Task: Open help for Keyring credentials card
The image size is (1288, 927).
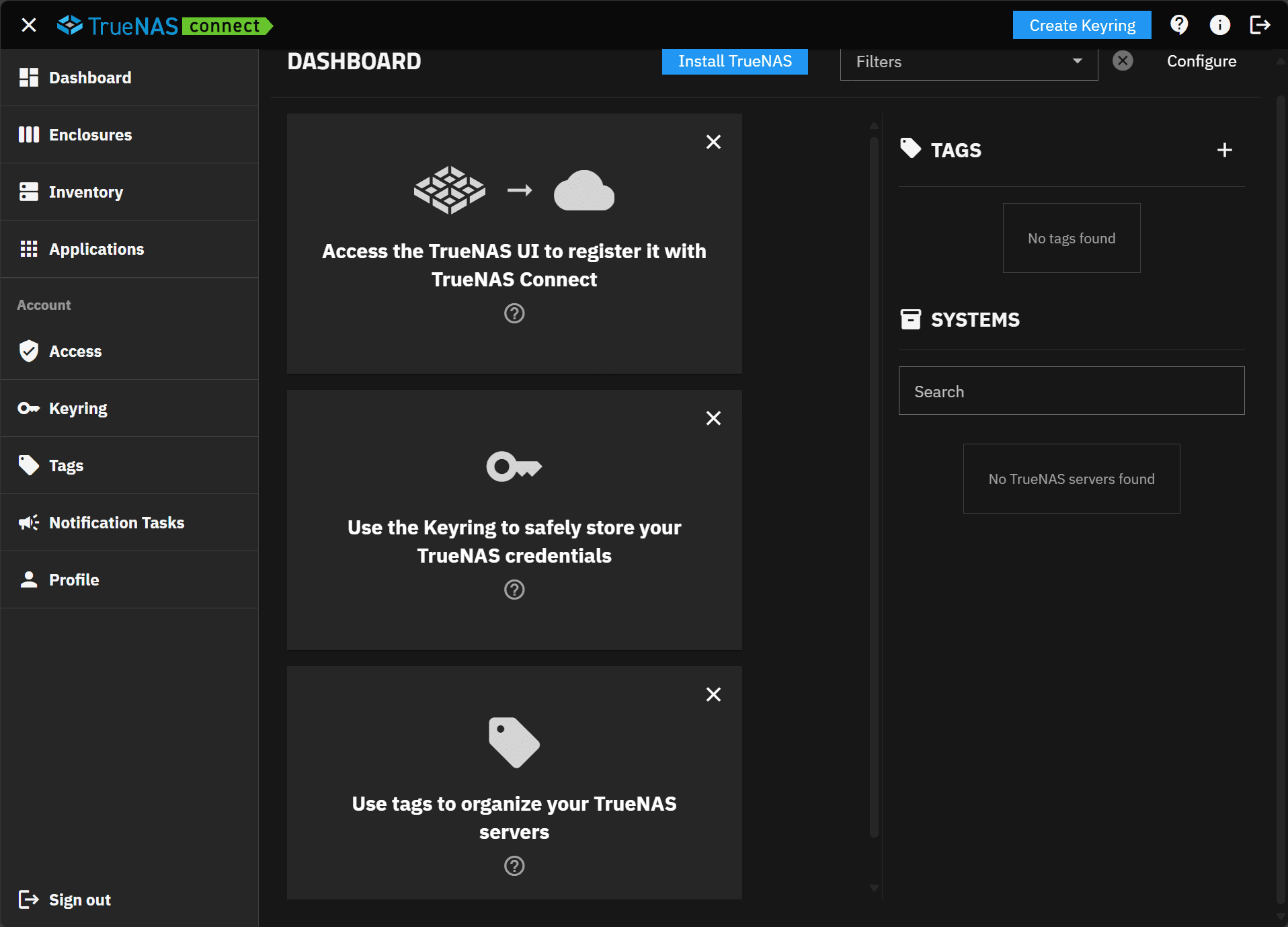Action: tap(514, 590)
